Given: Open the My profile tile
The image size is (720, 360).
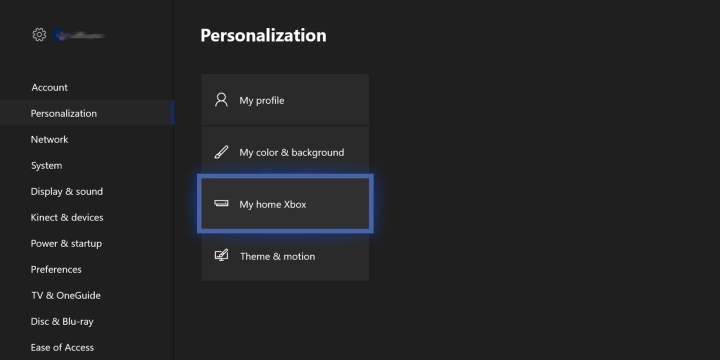Looking at the screenshot, I should click(x=285, y=100).
